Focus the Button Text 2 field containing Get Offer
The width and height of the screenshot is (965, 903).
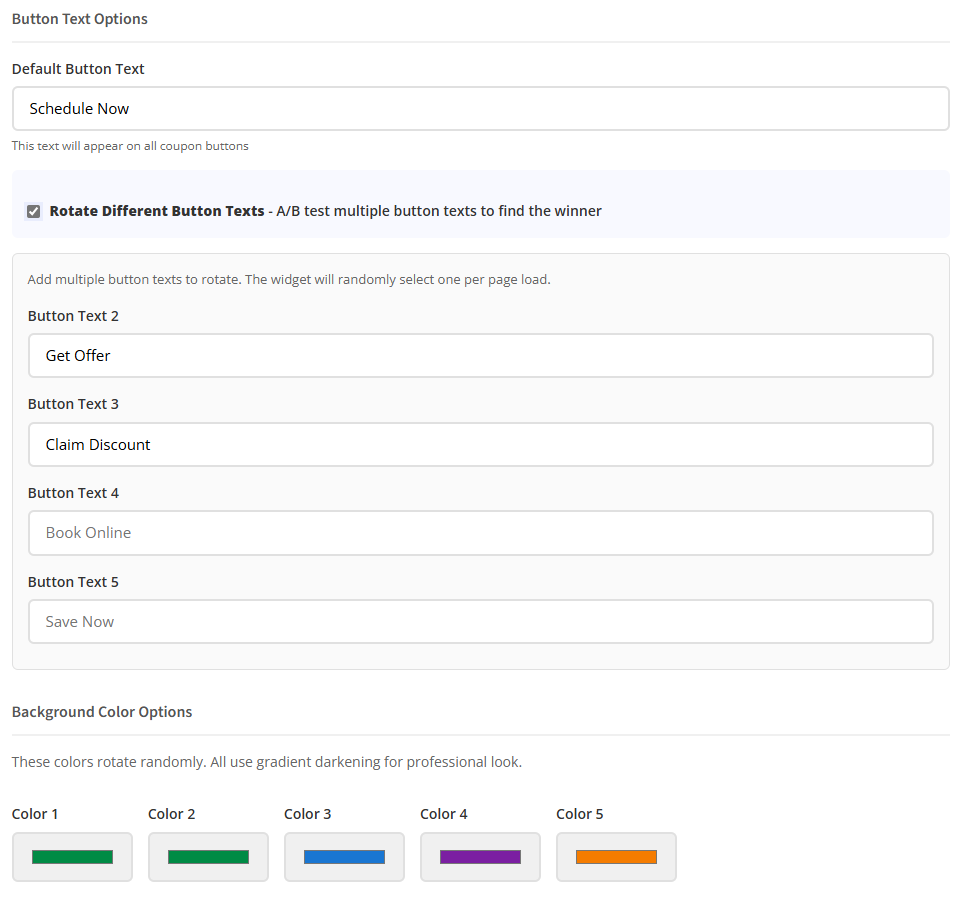[x=480, y=355]
